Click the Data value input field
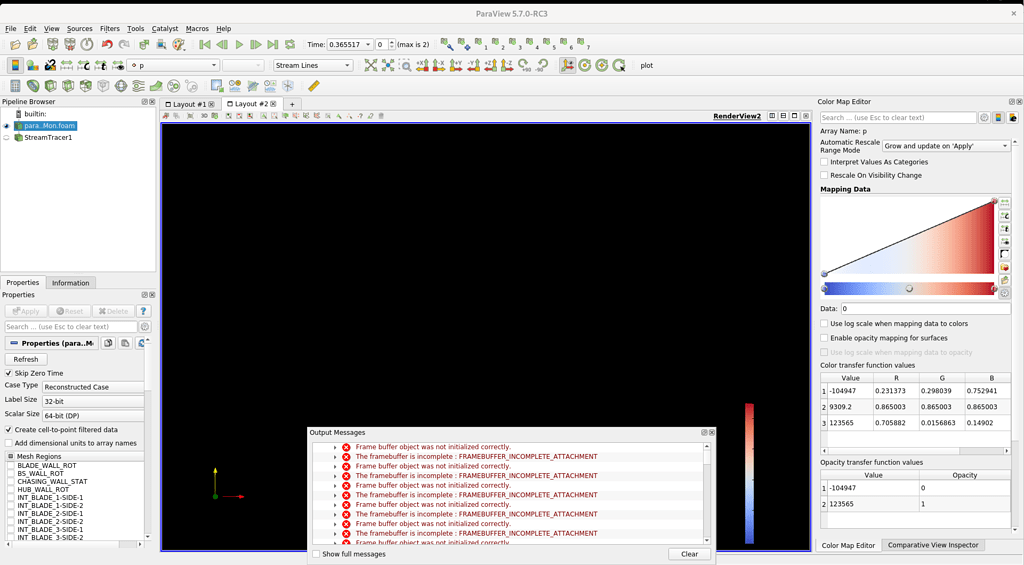1024x565 pixels. [x=925, y=308]
